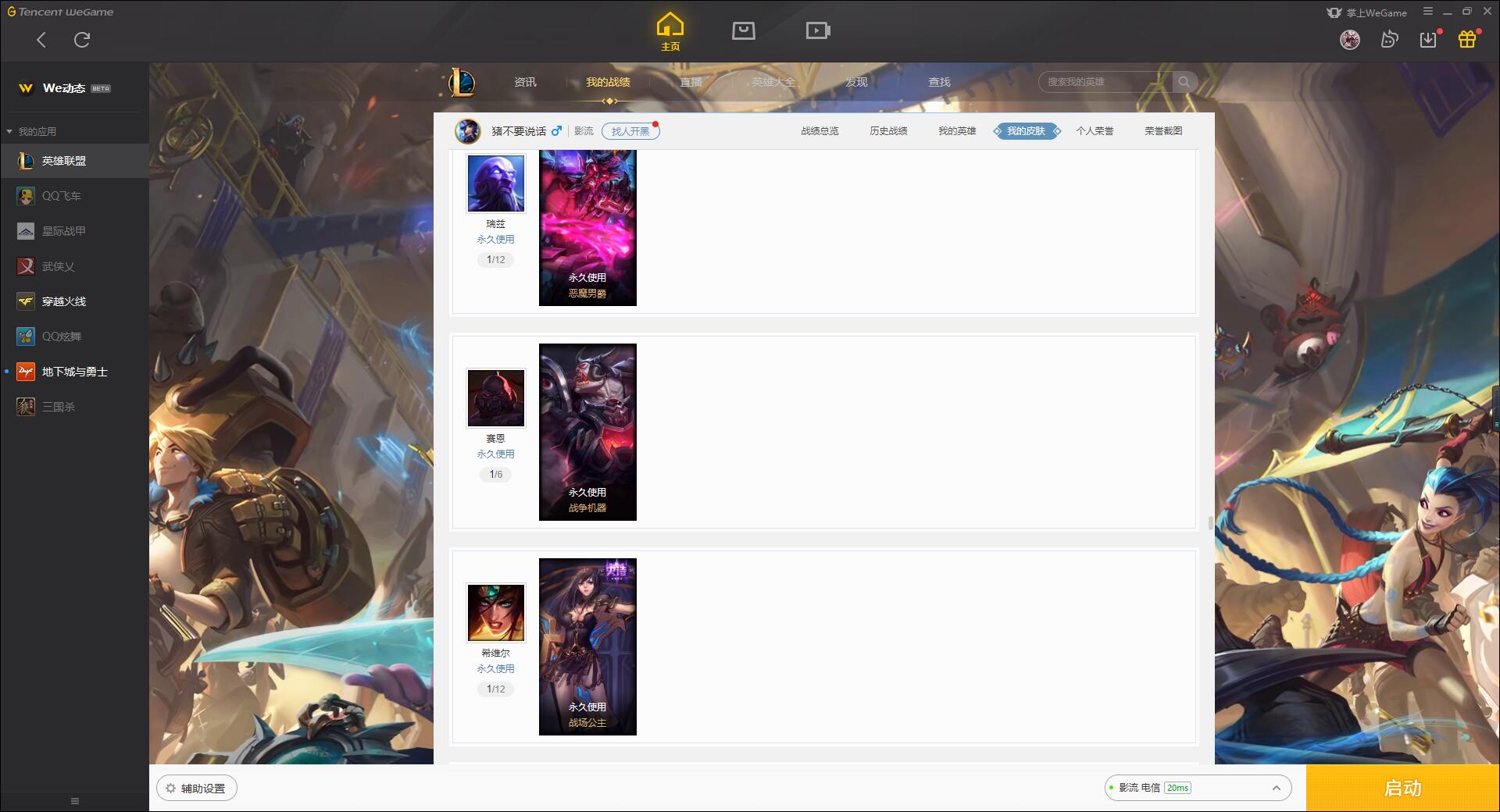Select 穿越火线 in app list
This screenshot has height=812, width=1500.
point(74,301)
